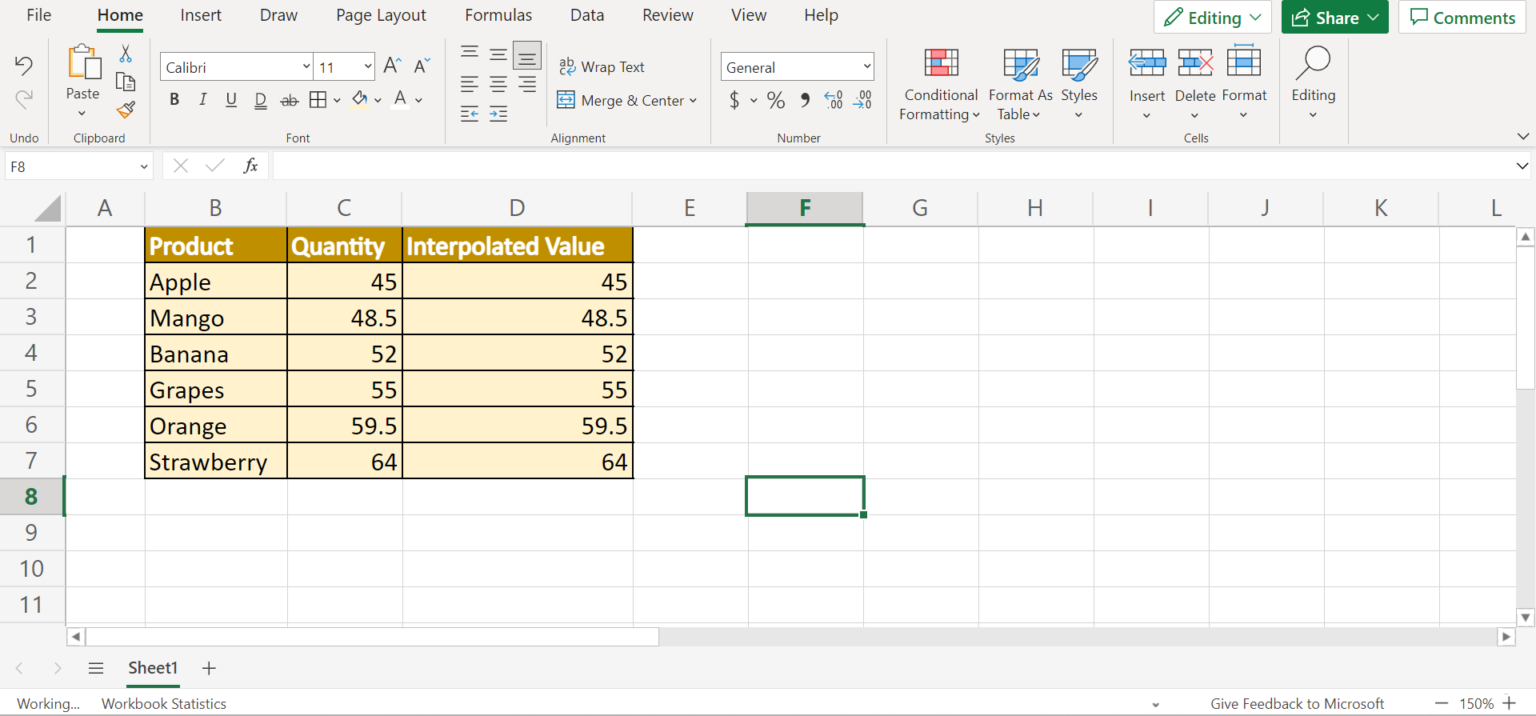Click the Name Box showing F8
1536x716 pixels.
coord(70,166)
